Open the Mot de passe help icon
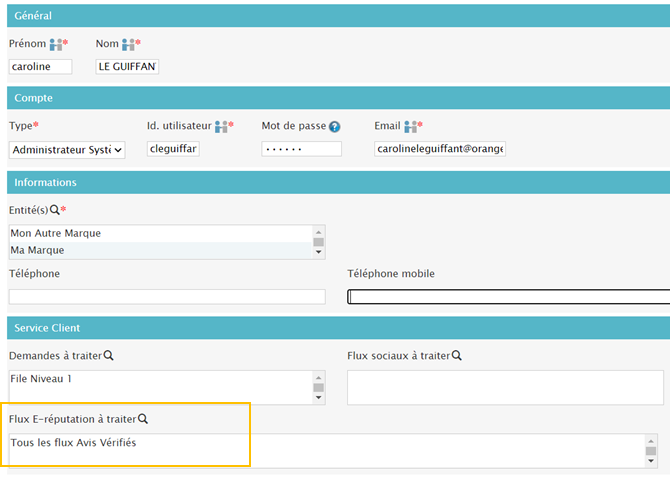Image resolution: width=670 pixels, height=477 pixels. click(335, 127)
